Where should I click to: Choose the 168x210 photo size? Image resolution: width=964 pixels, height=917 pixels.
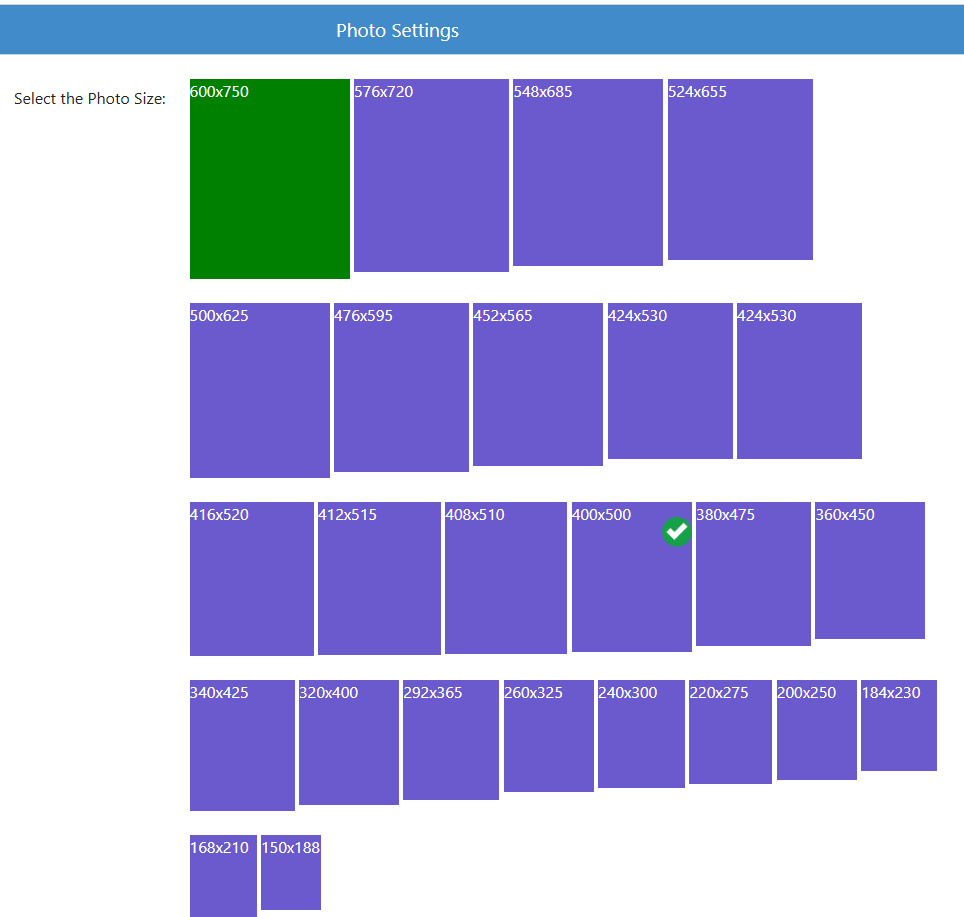pyautogui.click(x=223, y=875)
